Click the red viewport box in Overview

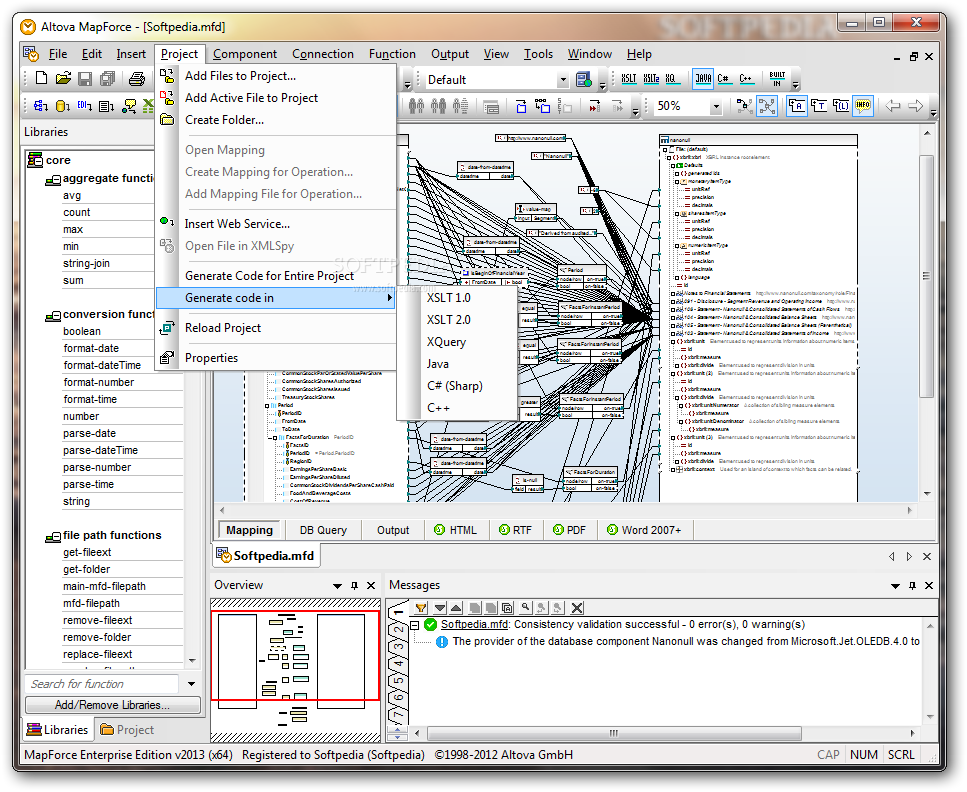tap(295, 655)
